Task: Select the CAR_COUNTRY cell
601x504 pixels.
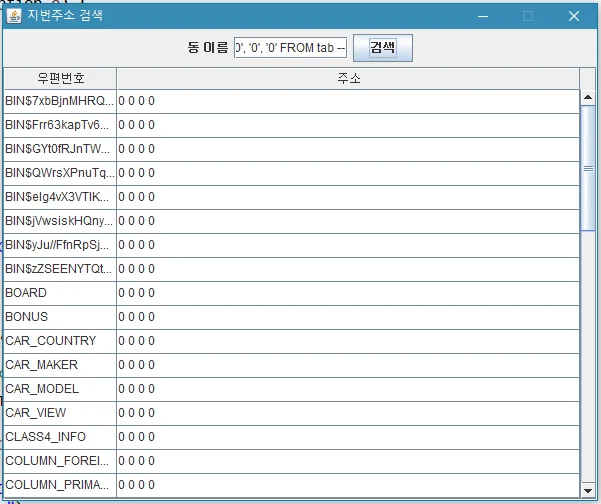Action: 60,341
